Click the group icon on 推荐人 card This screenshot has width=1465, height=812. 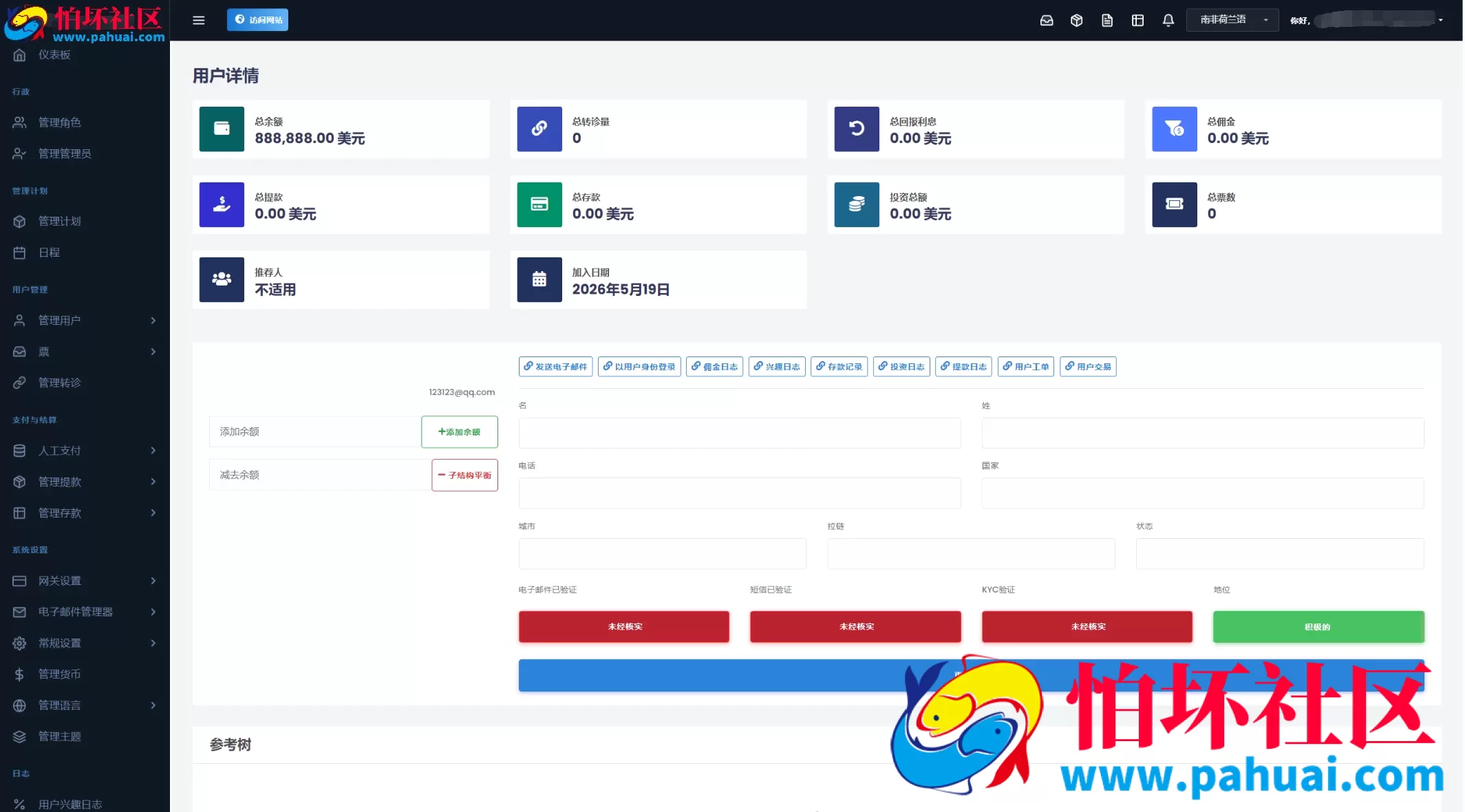click(x=222, y=279)
